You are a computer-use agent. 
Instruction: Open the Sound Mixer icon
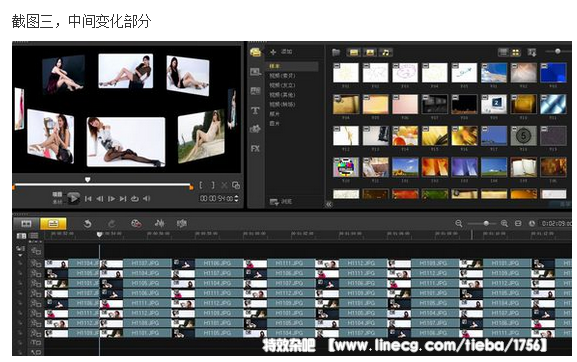coord(160,223)
